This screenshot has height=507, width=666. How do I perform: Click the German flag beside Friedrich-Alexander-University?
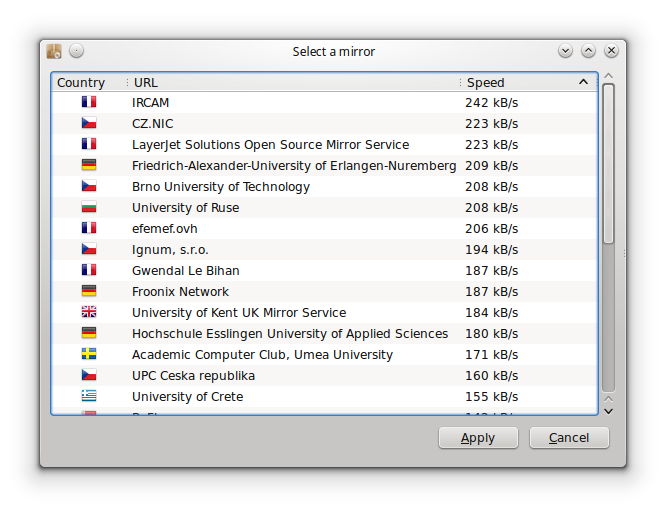pyautogui.click(x=89, y=165)
